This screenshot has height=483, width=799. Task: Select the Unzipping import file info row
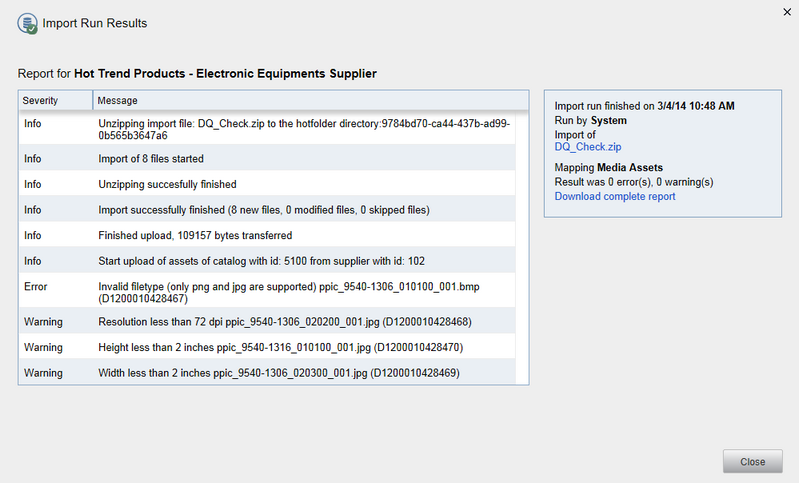[x=267, y=129]
